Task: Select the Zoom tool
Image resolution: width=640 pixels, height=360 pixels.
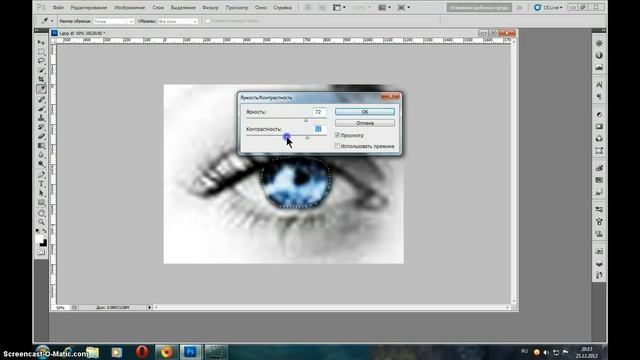Action: point(41,222)
